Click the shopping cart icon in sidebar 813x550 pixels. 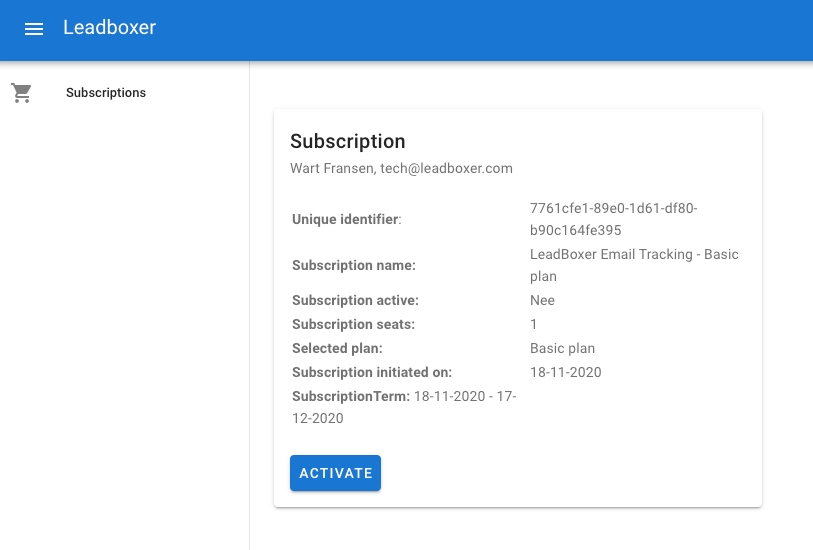[21, 93]
